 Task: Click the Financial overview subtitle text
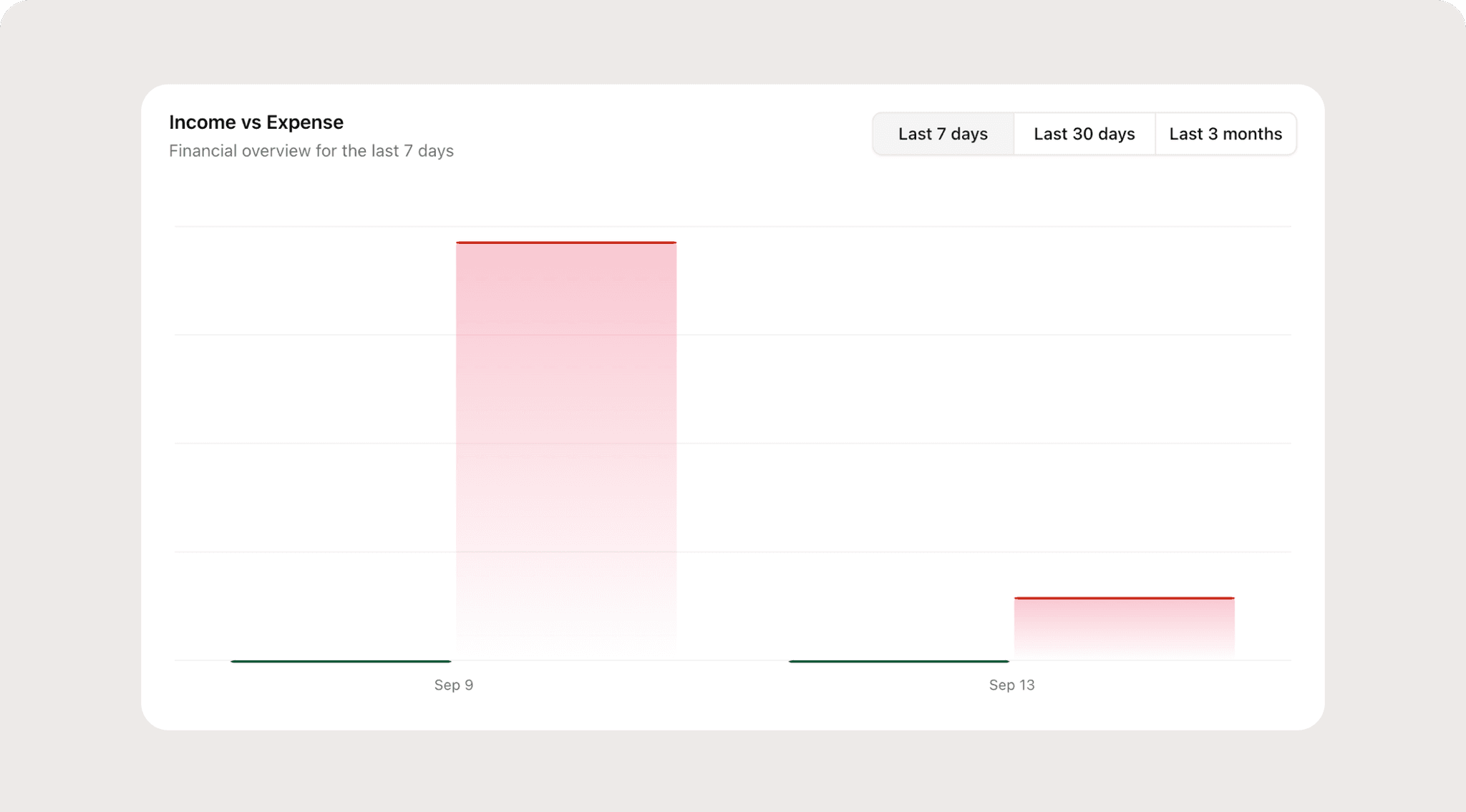click(x=311, y=151)
